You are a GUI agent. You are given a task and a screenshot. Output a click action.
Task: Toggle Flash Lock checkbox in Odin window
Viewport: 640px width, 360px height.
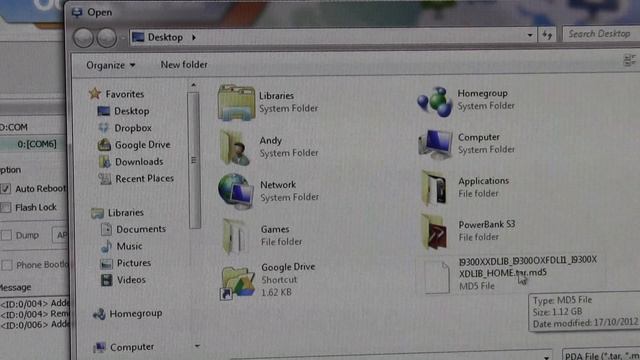click(x=5, y=207)
